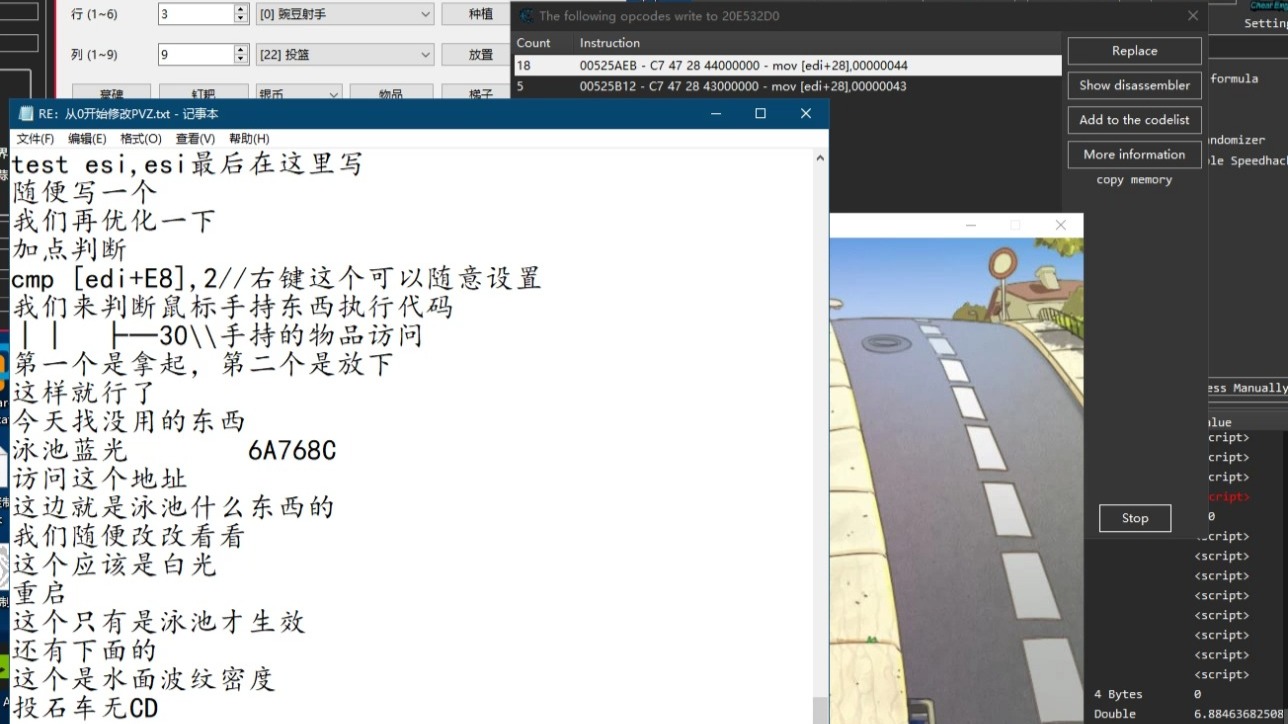1288x724 pixels.
Task: Click the Notepad vertical scrollbar thumb
Action: pos(820,709)
